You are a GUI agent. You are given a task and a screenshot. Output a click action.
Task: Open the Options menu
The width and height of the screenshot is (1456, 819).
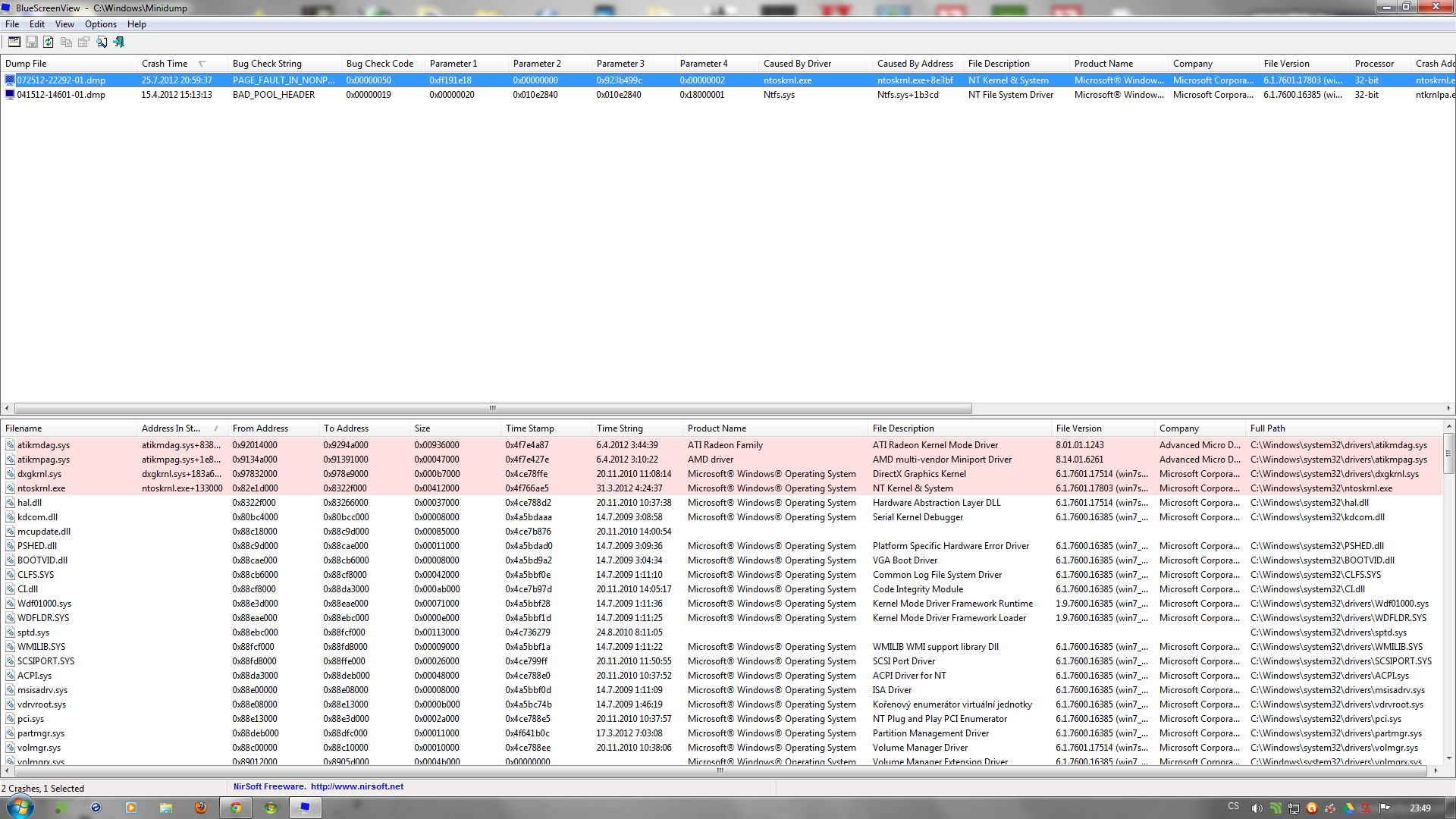pos(100,24)
